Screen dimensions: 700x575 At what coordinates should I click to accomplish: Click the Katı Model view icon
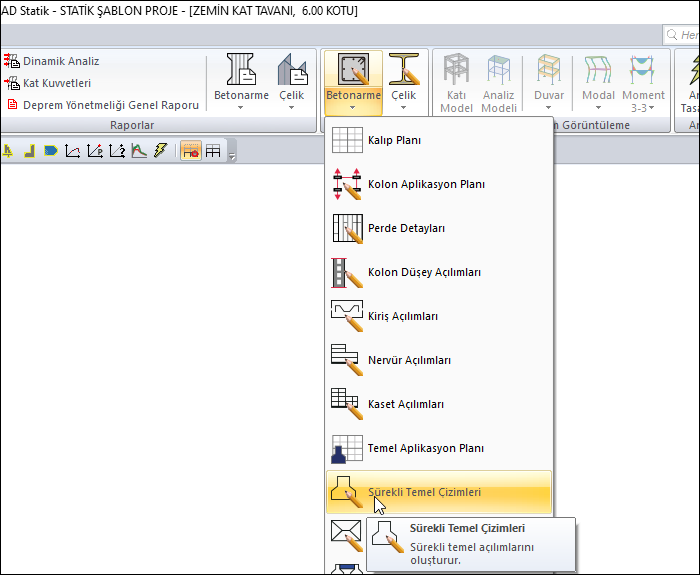[x=456, y=82]
